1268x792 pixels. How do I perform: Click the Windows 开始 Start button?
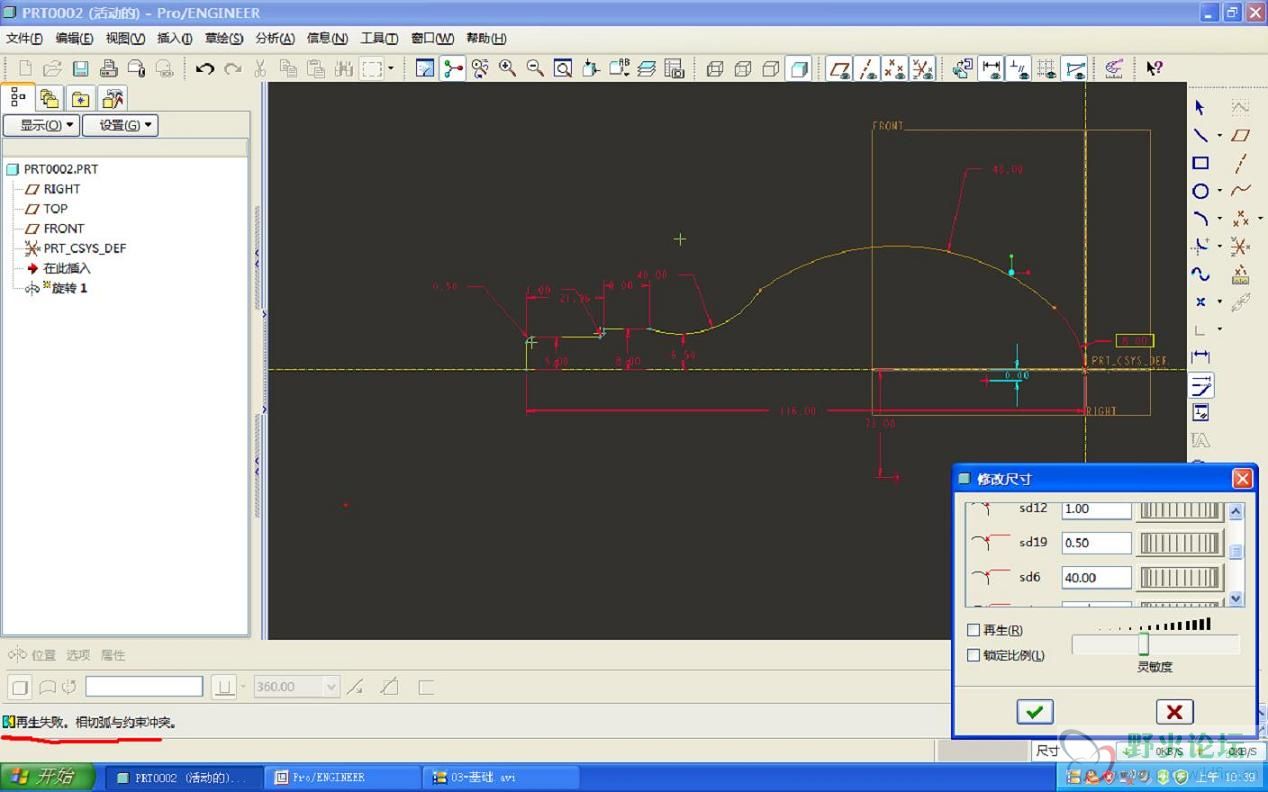tap(47, 777)
